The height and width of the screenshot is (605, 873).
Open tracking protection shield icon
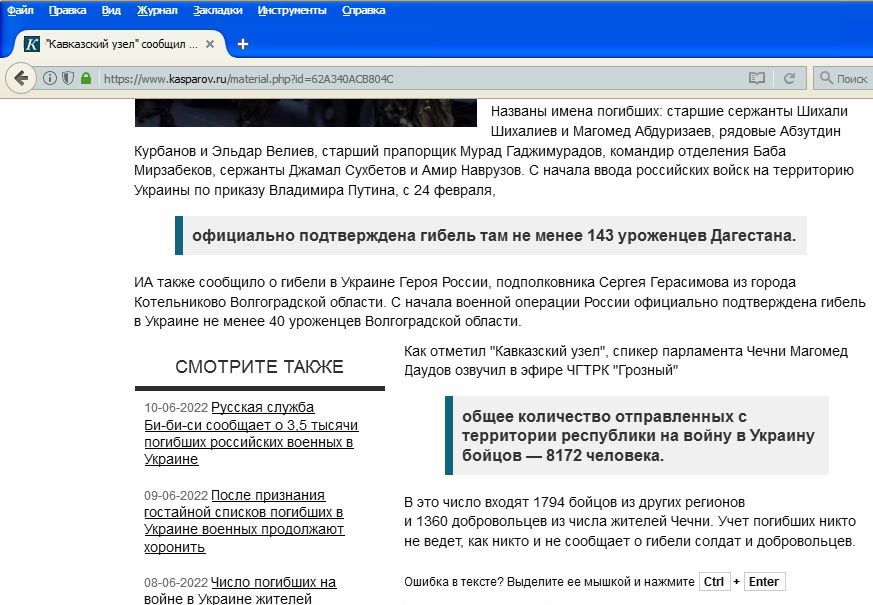click(x=68, y=78)
